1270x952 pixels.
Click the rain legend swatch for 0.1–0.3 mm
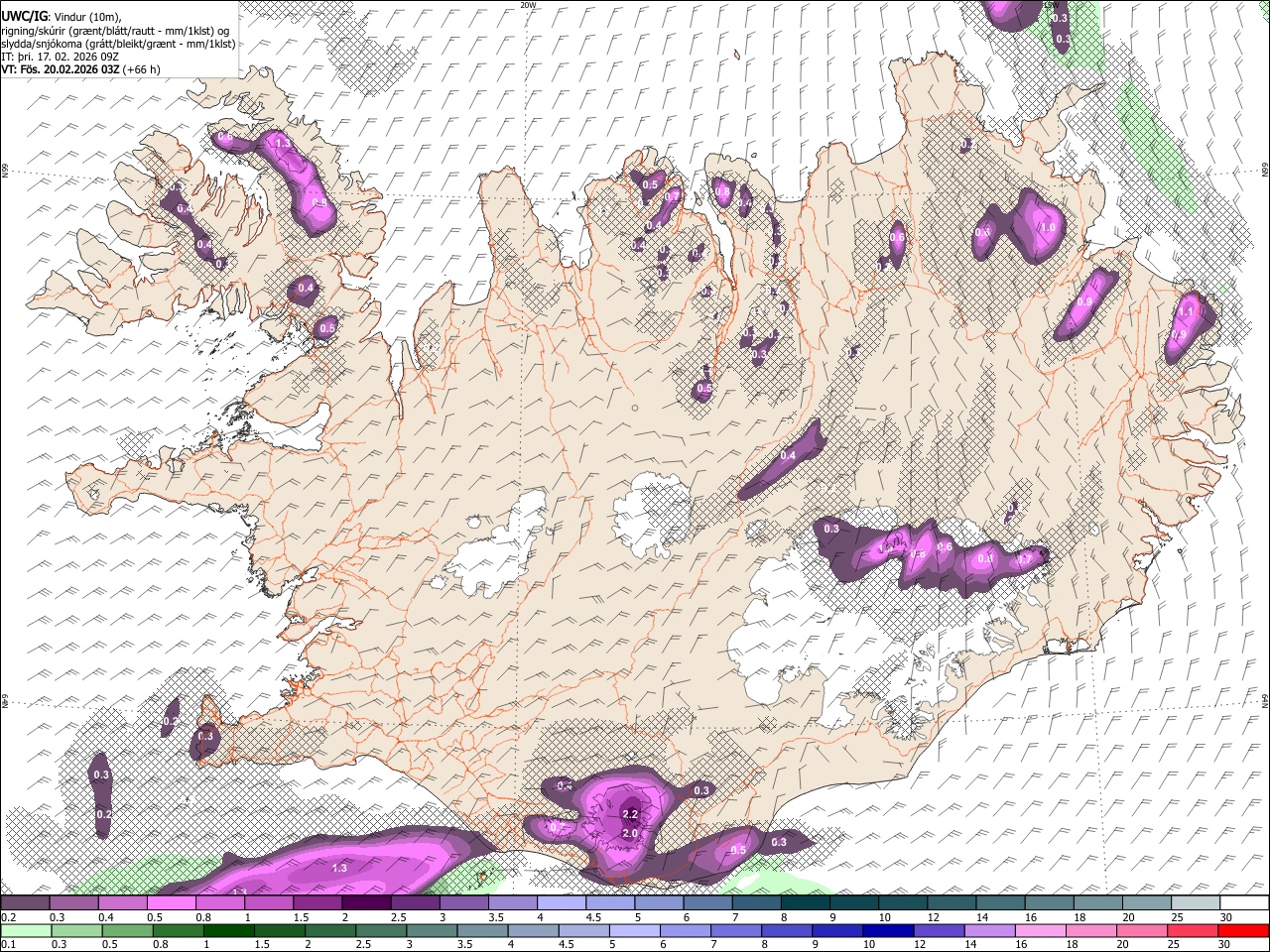point(26,931)
